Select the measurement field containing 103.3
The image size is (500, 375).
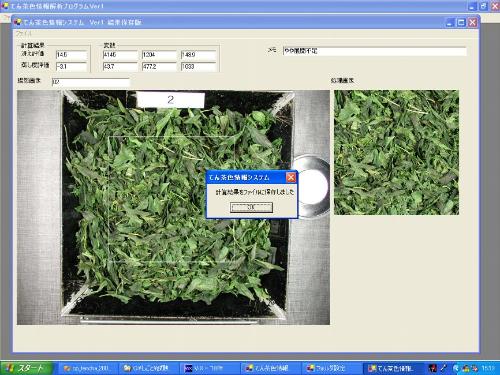(198, 66)
